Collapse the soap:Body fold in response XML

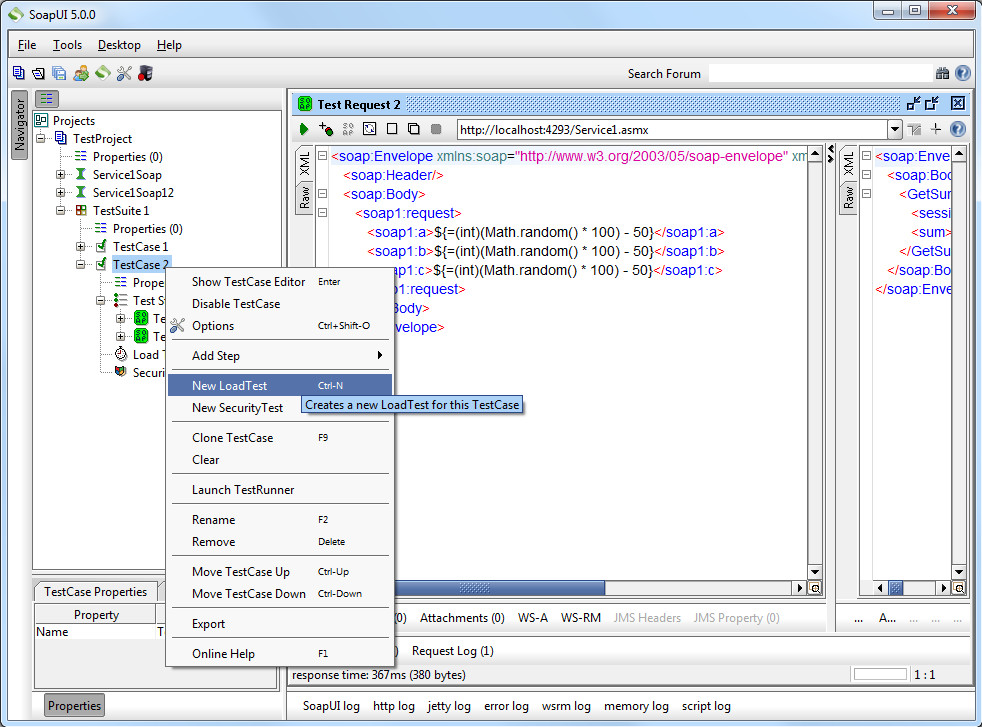[867, 174]
